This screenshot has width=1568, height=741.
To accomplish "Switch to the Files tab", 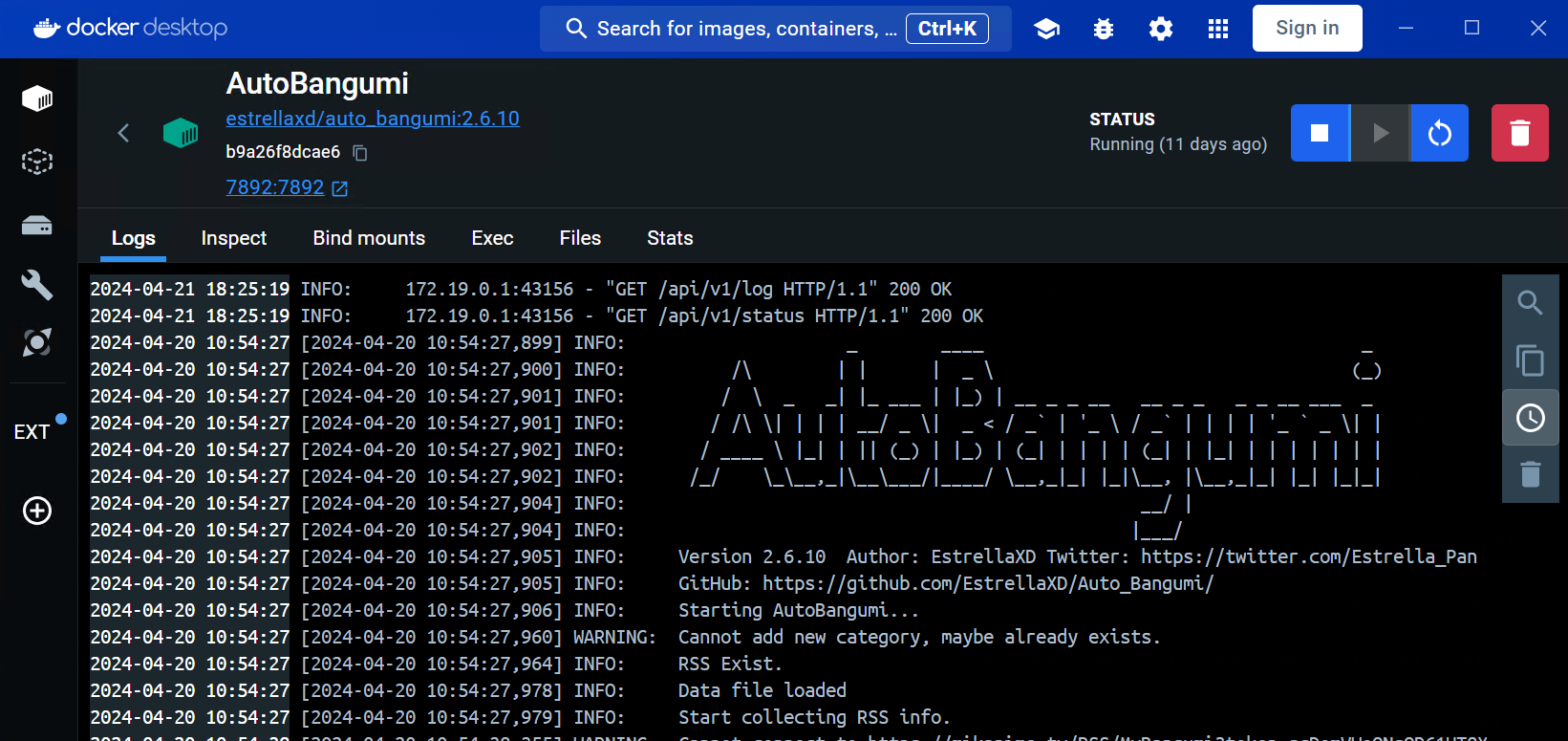I will click(580, 238).
